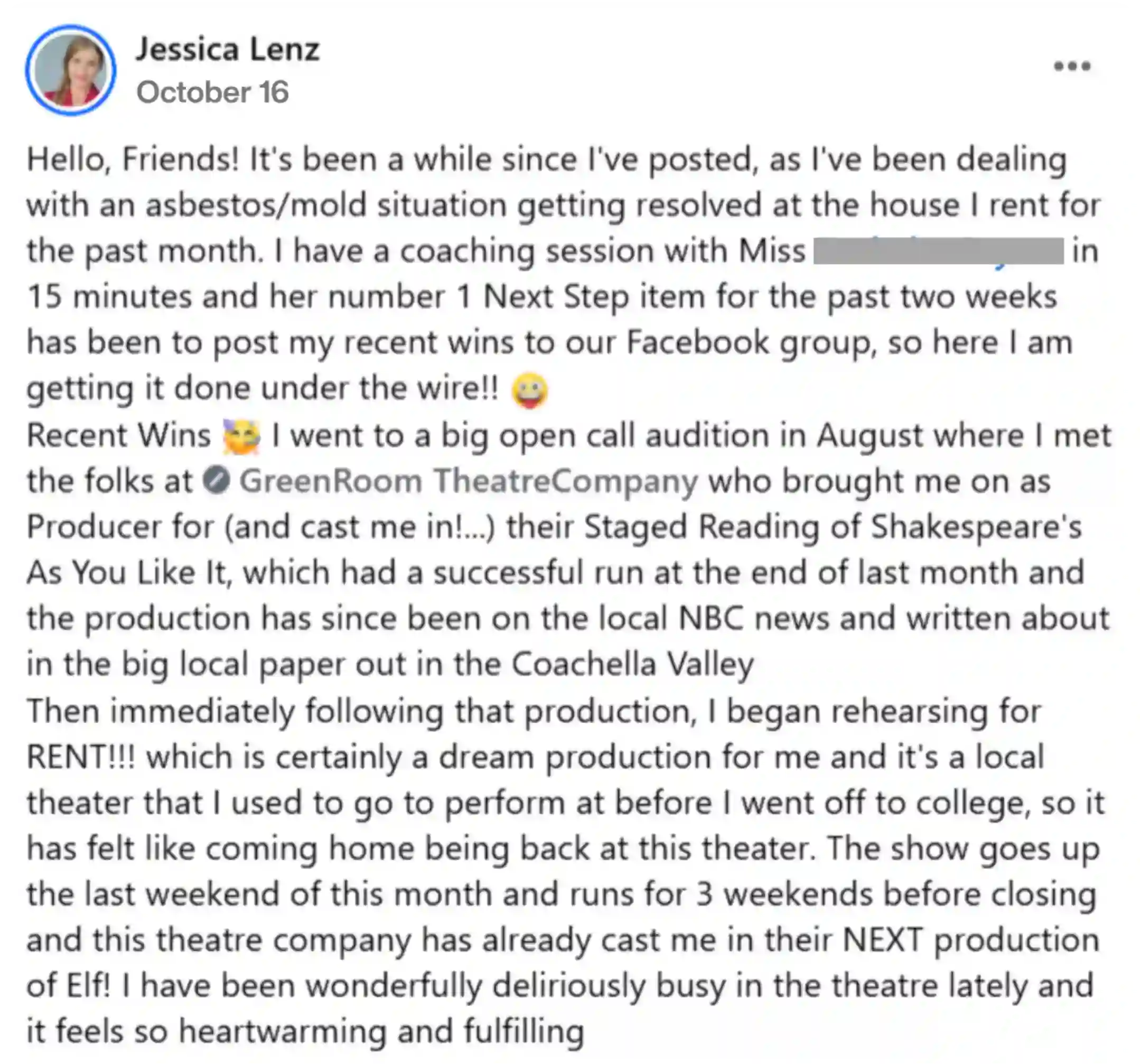Click the closing "heartwarming and fulfilling" text
The height and width of the screenshot is (1064, 1141).
(381, 1032)
